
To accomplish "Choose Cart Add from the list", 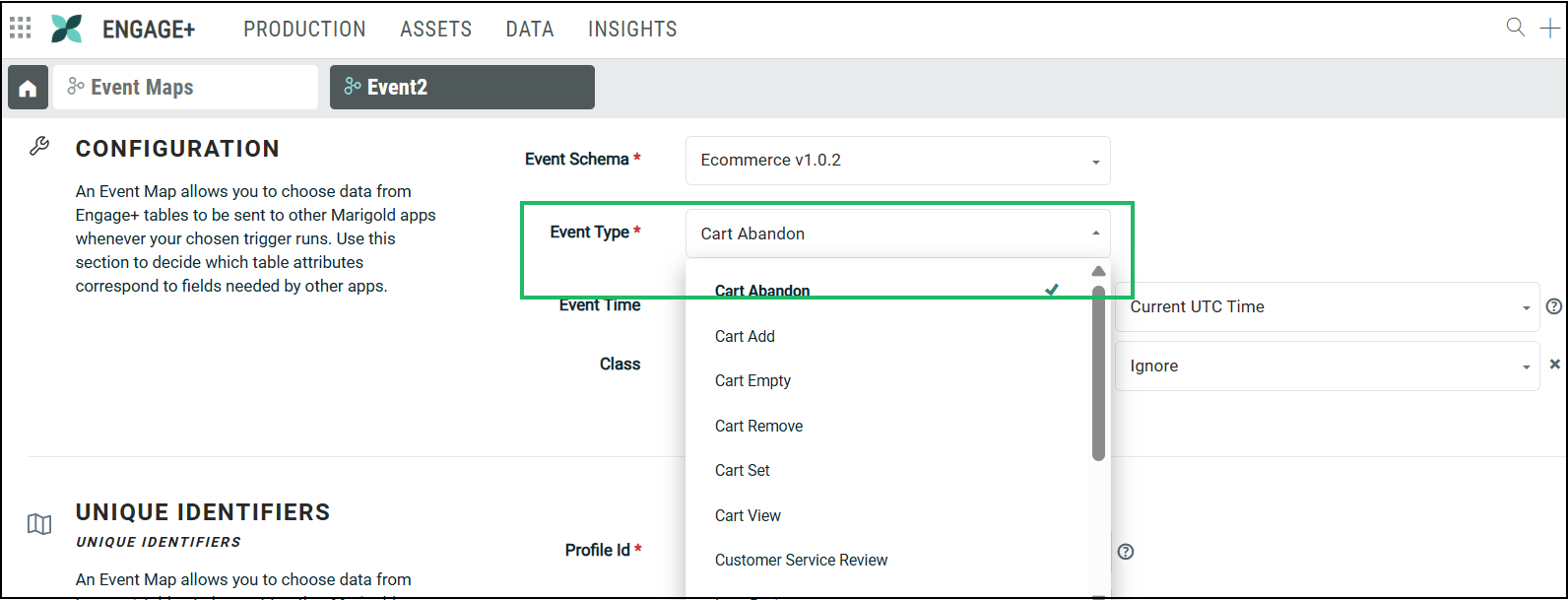I will 745,336.
